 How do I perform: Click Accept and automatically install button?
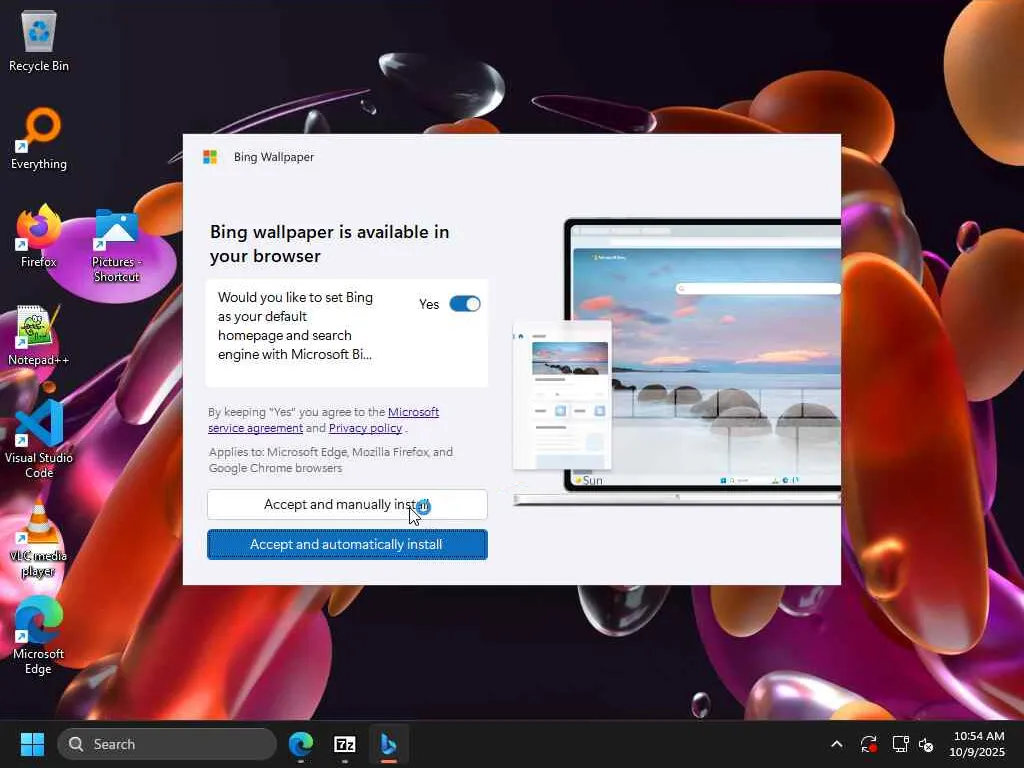(347, 544)
